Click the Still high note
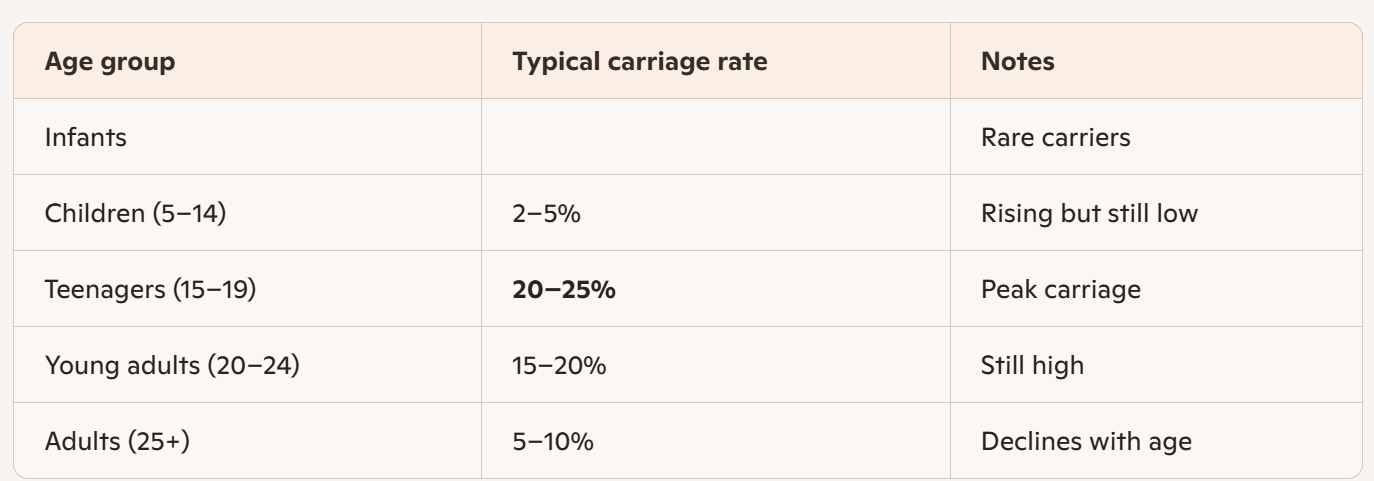 pyautogui.click(x=1032, y=365)
